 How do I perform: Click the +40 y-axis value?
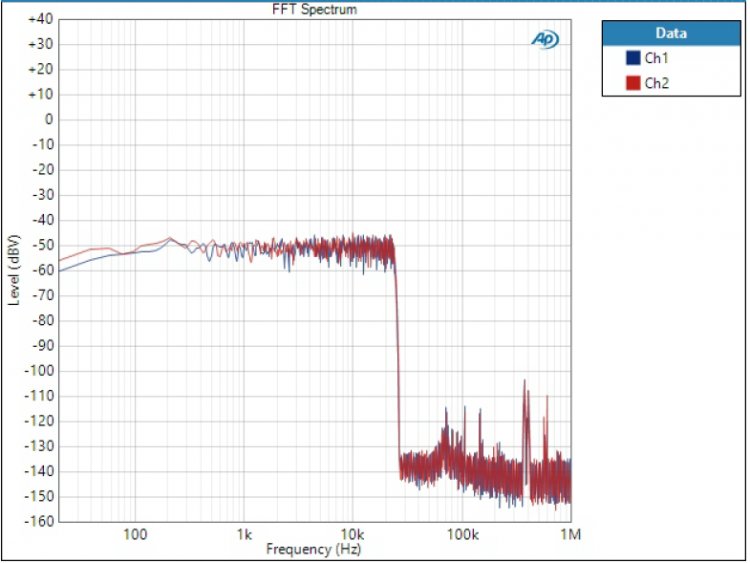coord(41,19)
